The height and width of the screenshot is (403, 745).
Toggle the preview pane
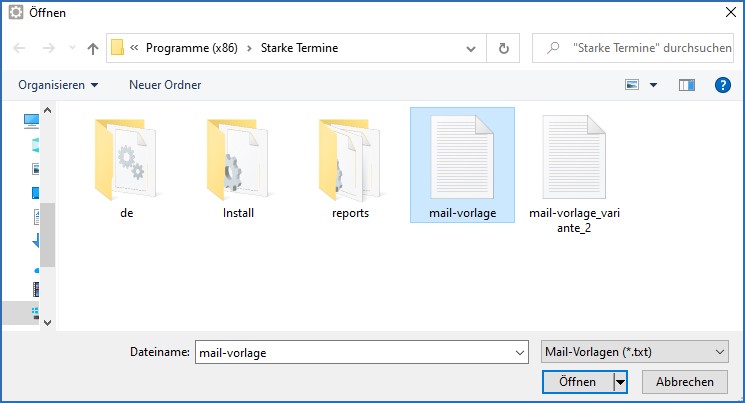687,85
